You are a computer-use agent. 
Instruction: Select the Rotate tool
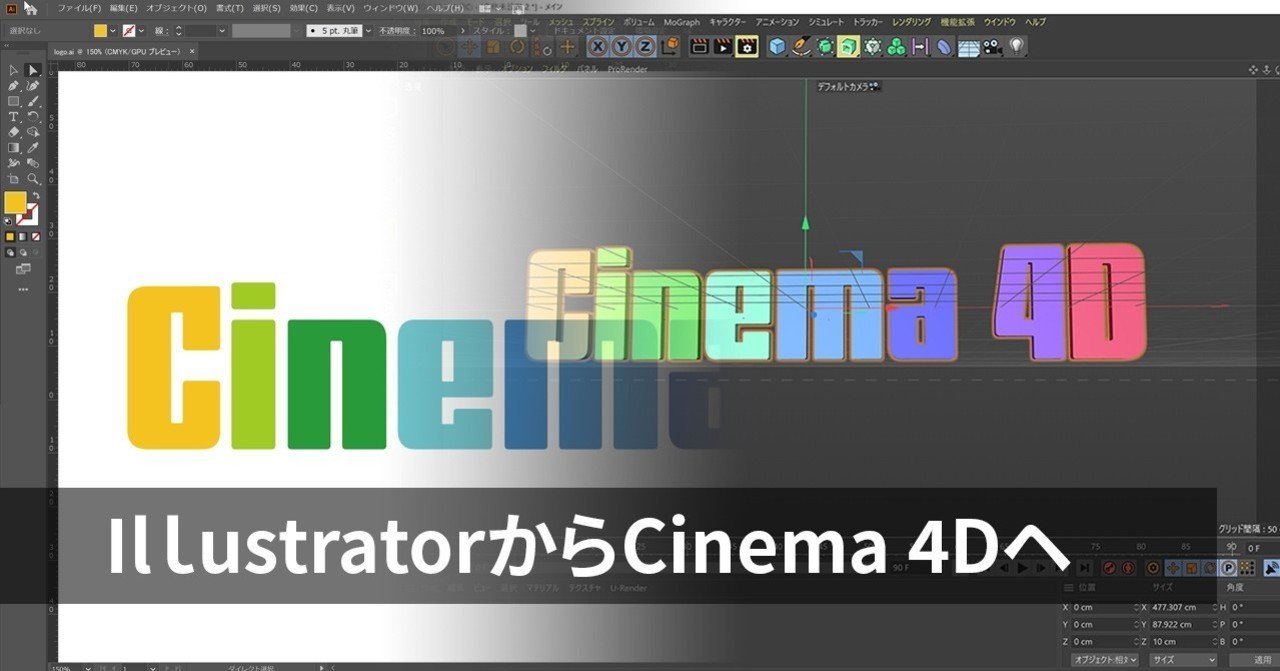pos(33,117)
